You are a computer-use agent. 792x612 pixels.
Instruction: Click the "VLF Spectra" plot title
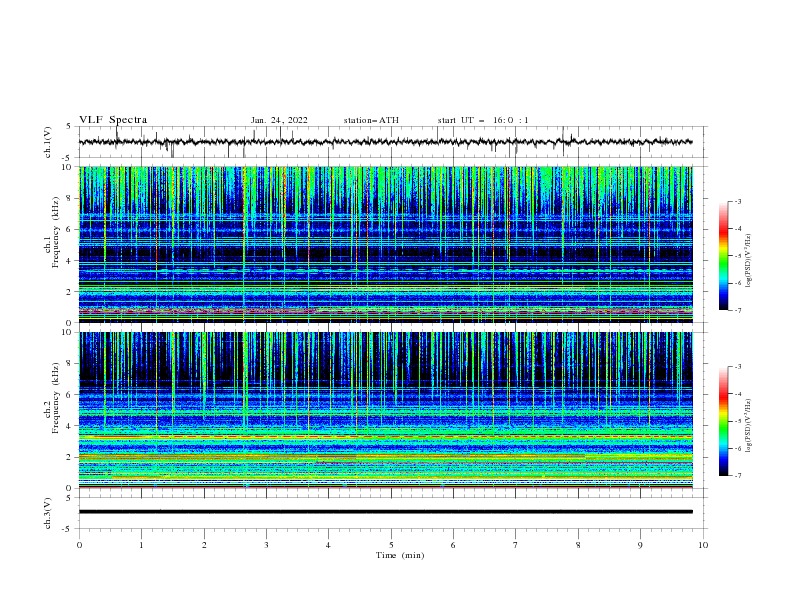(x=113, y=120)
